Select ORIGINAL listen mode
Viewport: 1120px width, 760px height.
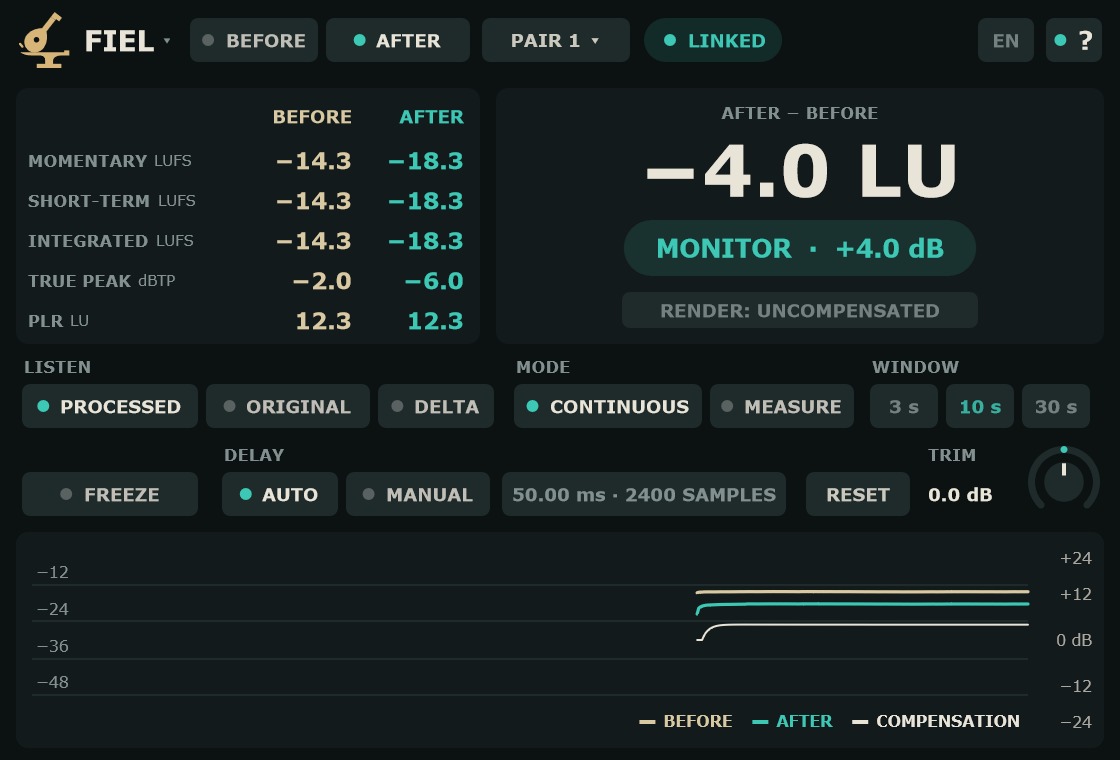(288, 406)
